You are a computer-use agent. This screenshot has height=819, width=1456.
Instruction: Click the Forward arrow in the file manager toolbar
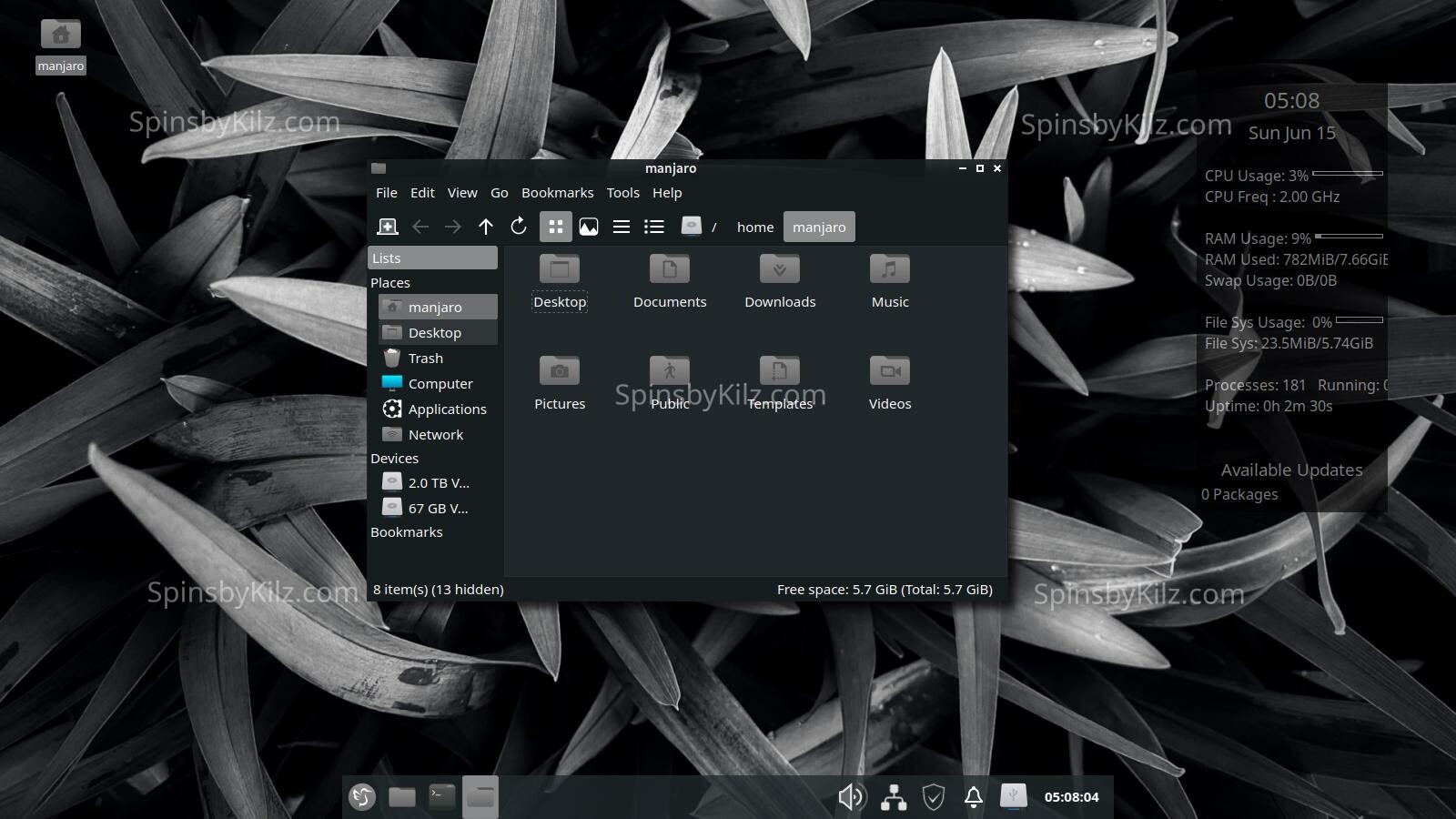point(453,227)
